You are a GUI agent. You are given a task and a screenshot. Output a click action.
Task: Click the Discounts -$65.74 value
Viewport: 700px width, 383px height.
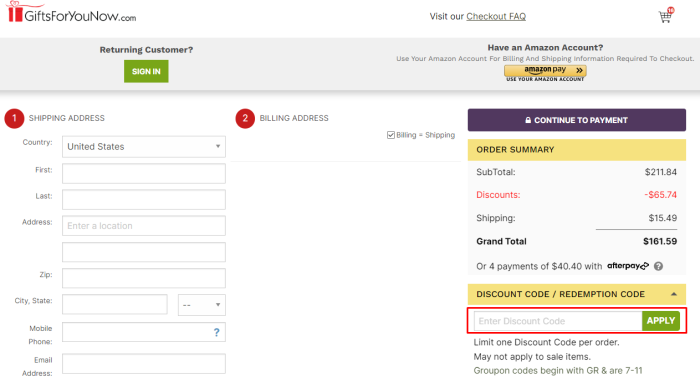(x=660, y=195)
